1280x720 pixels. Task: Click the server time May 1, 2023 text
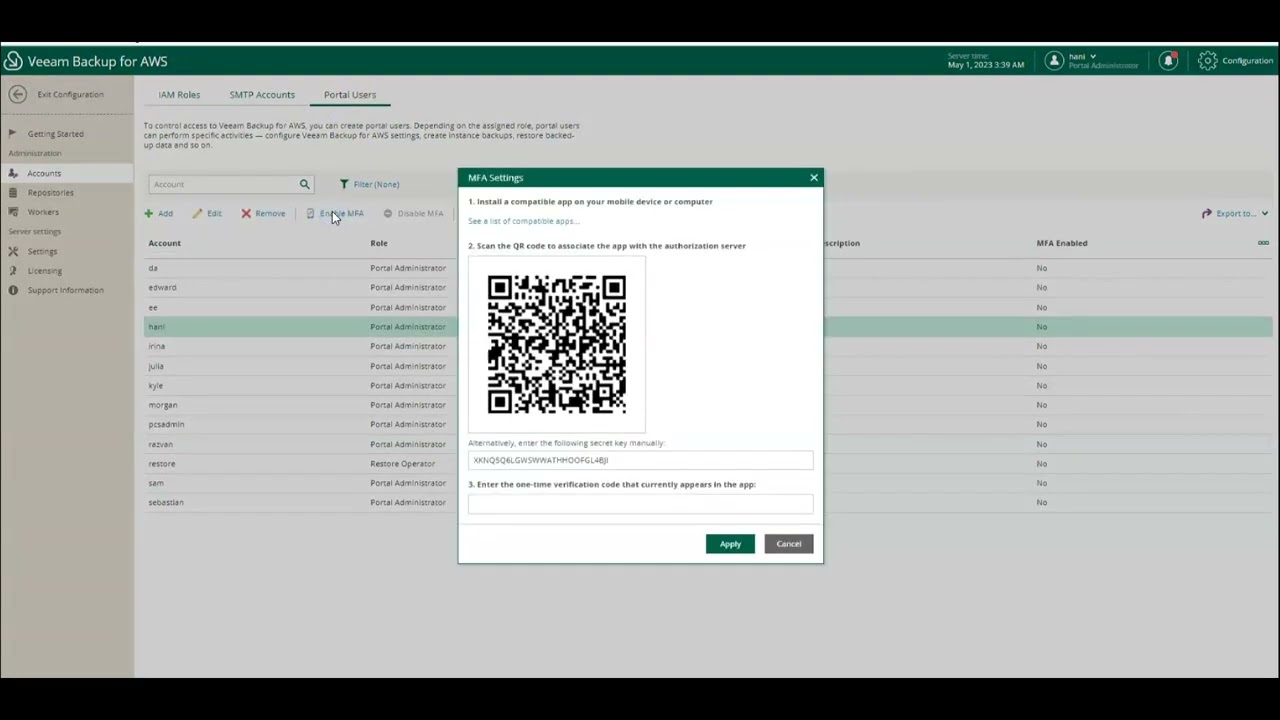tap(986, 65)
